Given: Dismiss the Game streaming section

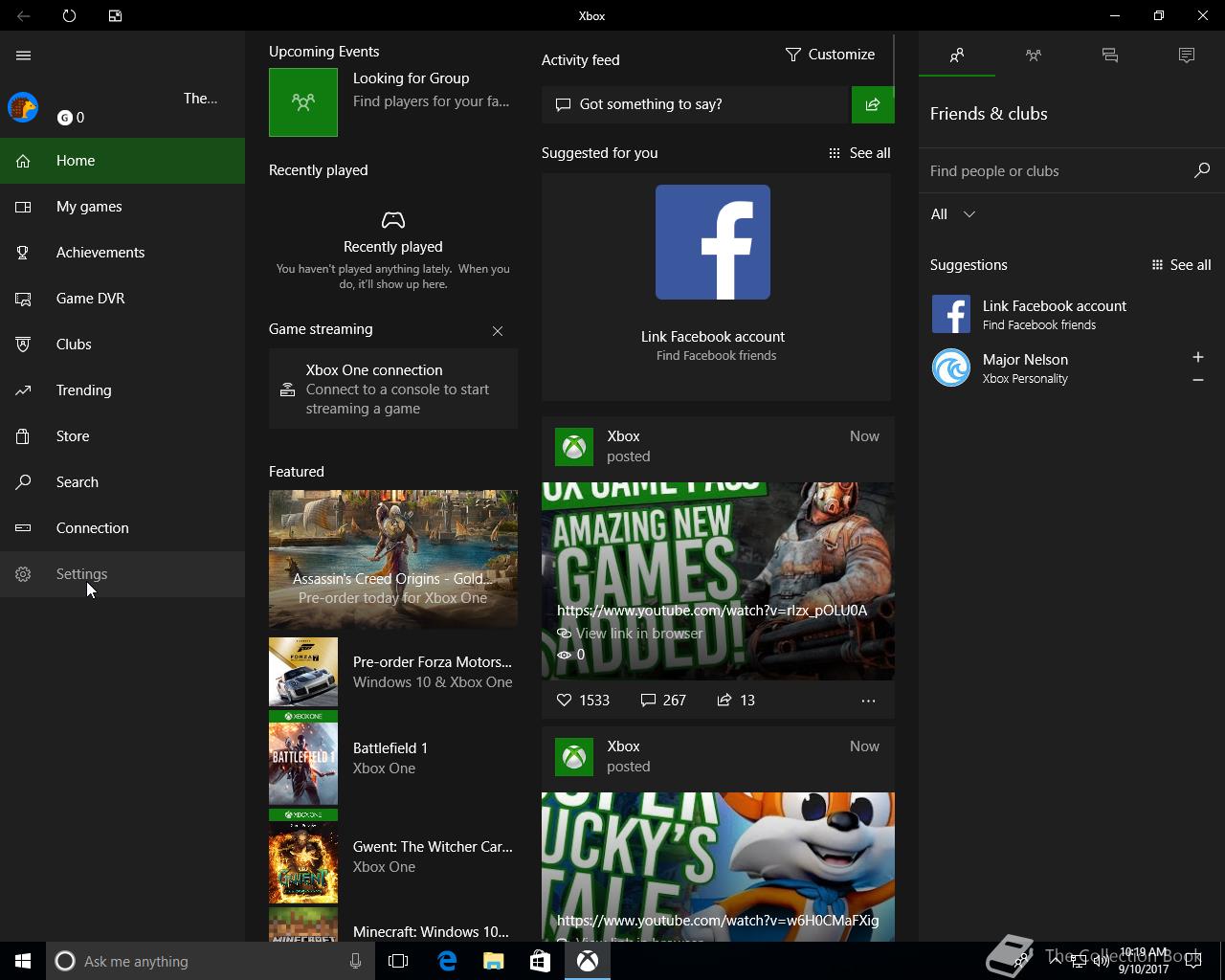Looking at the screenshot, I should pos(498,331).
